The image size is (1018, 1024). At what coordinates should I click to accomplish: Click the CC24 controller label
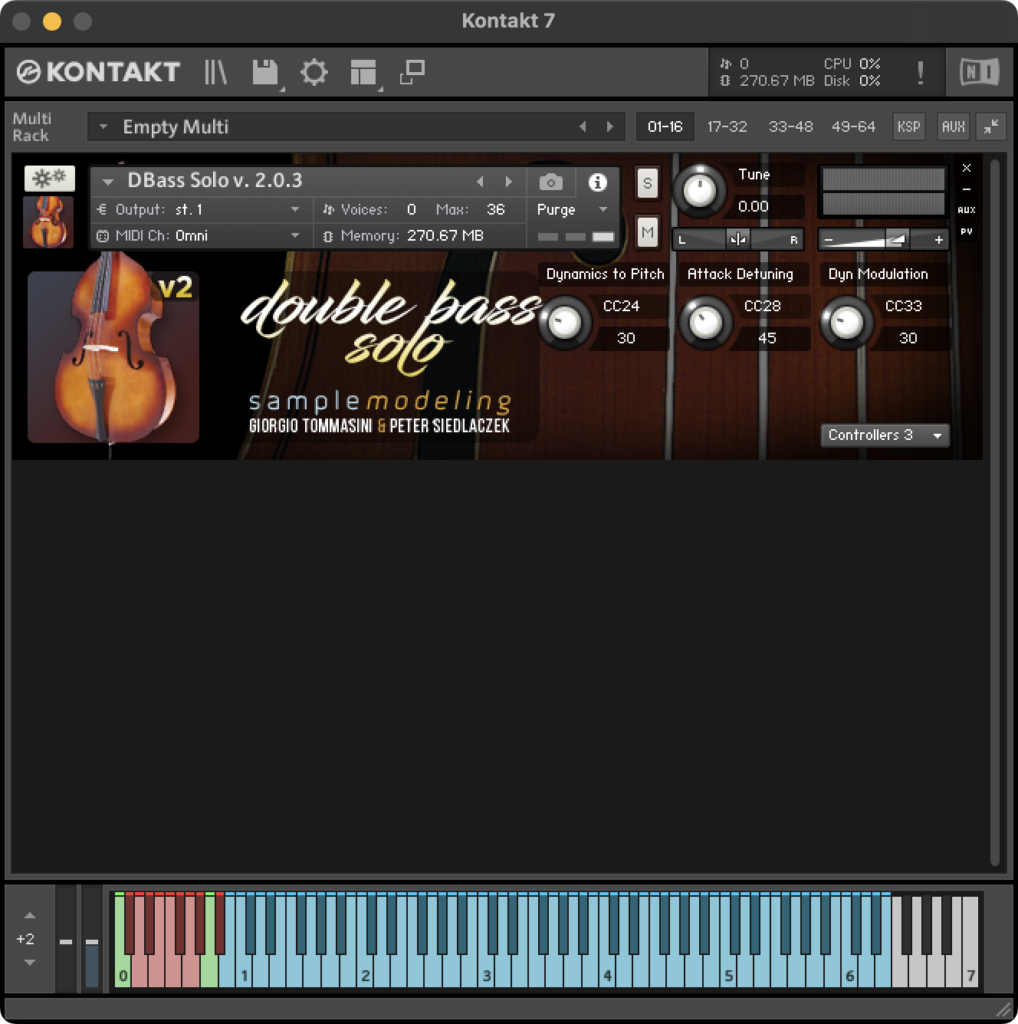click(621, 306)
